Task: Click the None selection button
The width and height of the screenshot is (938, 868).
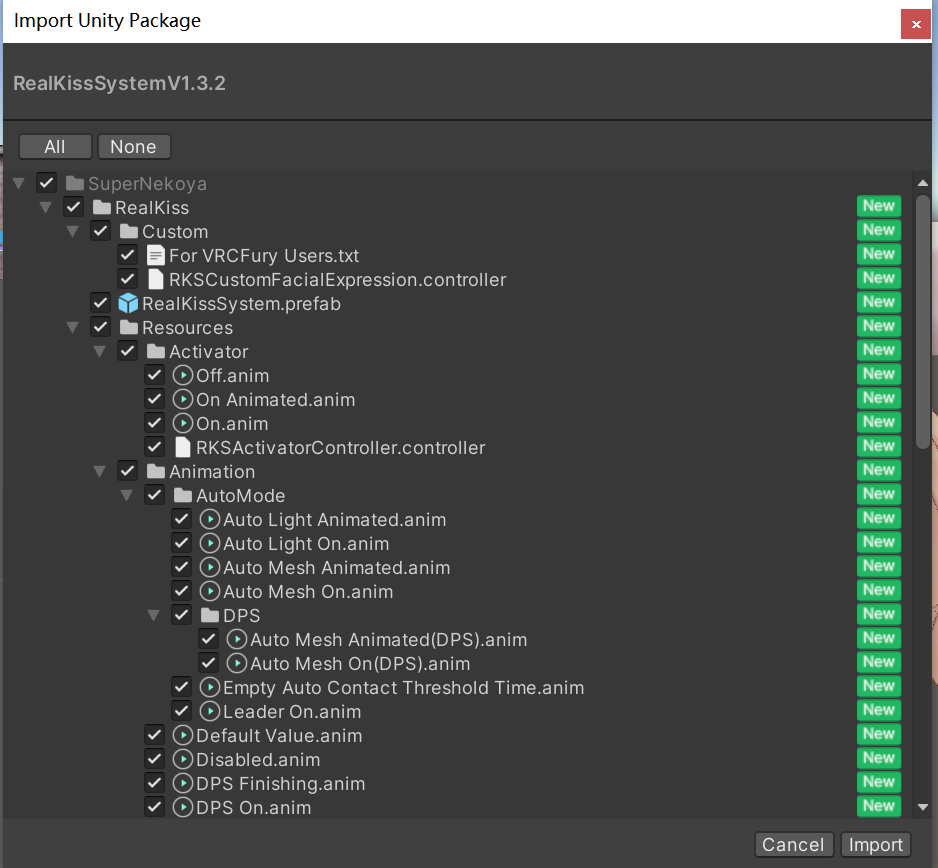Action: point(133,147)
